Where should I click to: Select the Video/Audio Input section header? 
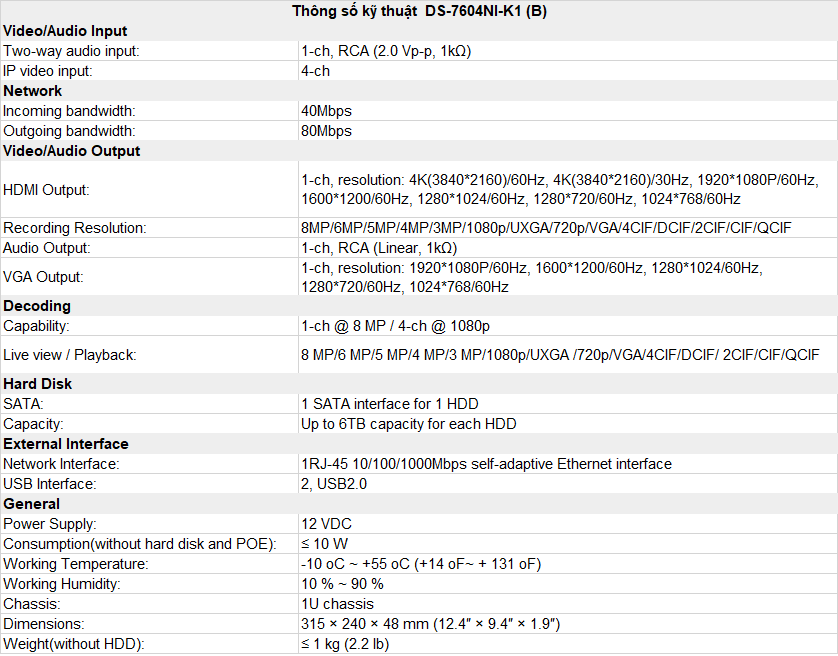point(65,31)
